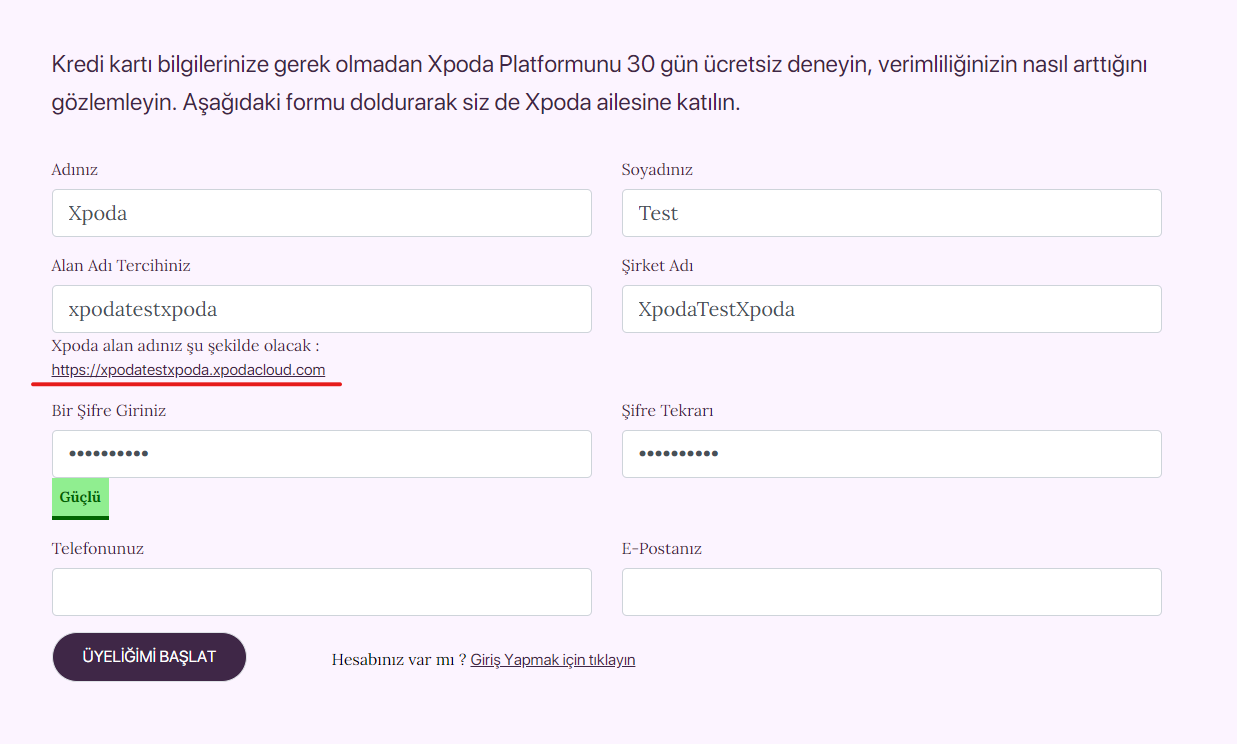
Task: Open the xpodatestxpoda.xpodacloud.com link
Action: [188, 370]
